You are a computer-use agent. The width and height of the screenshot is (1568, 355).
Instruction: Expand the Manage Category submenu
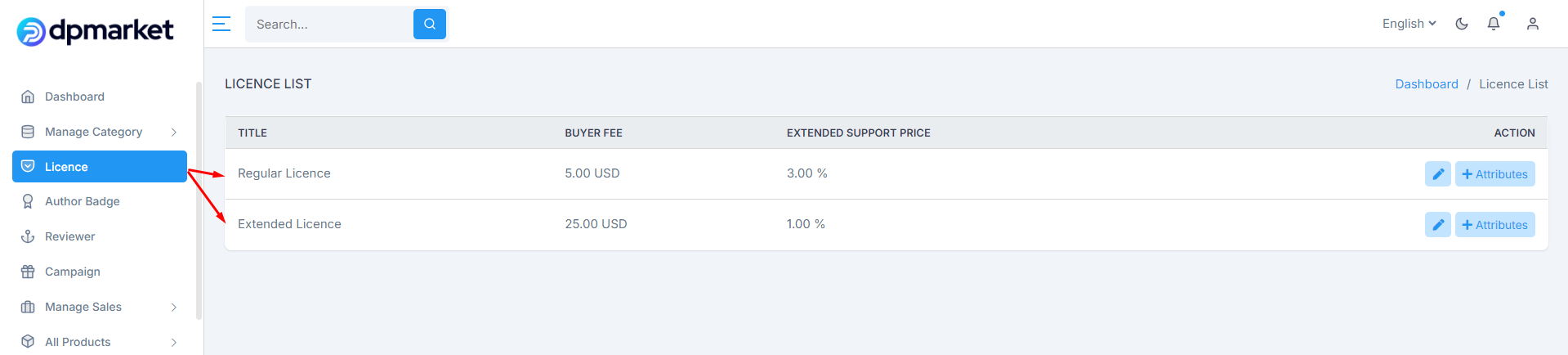[100, 132]
